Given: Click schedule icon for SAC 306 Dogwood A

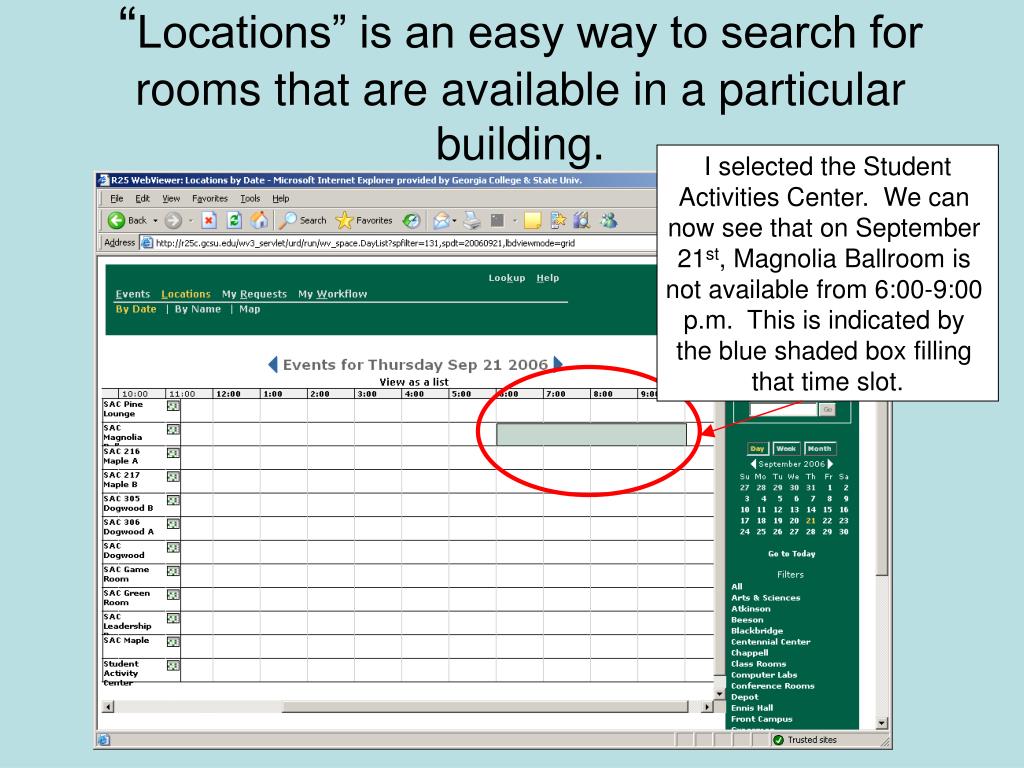Looking at the screenshot, I should click(173, 524).
